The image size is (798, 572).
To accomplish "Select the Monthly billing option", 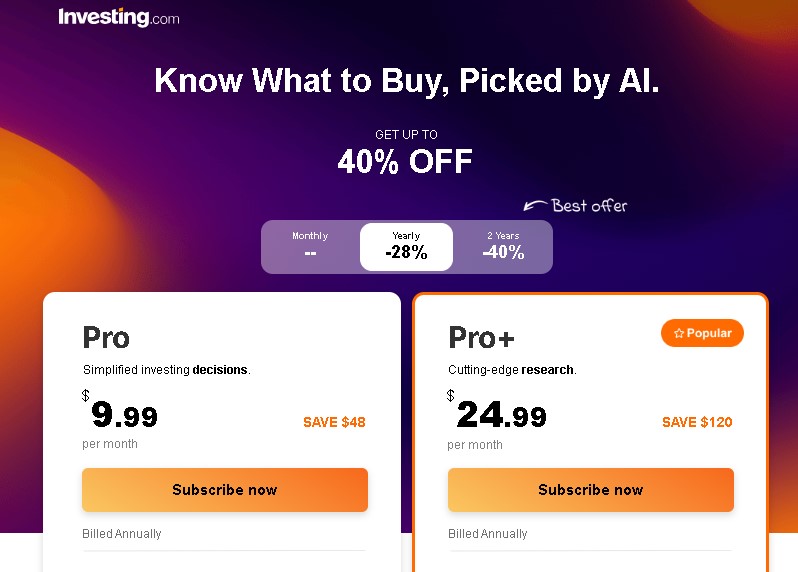I will [310, 247].
